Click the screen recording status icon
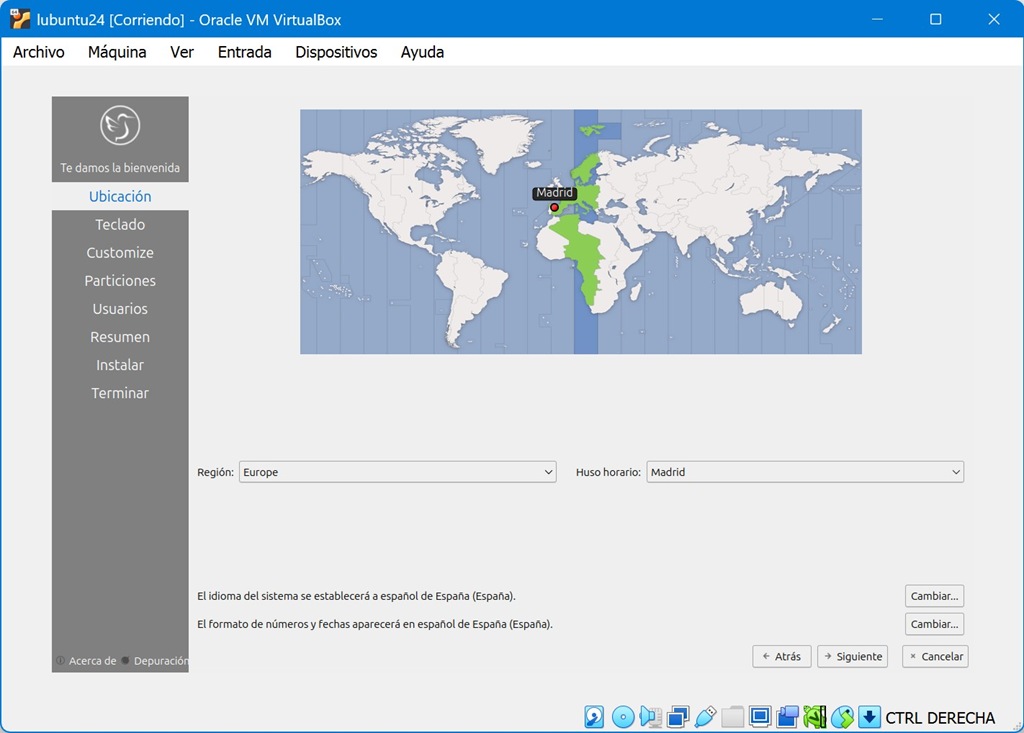This screenshot has height=733, width=1024. coord(787,717)
